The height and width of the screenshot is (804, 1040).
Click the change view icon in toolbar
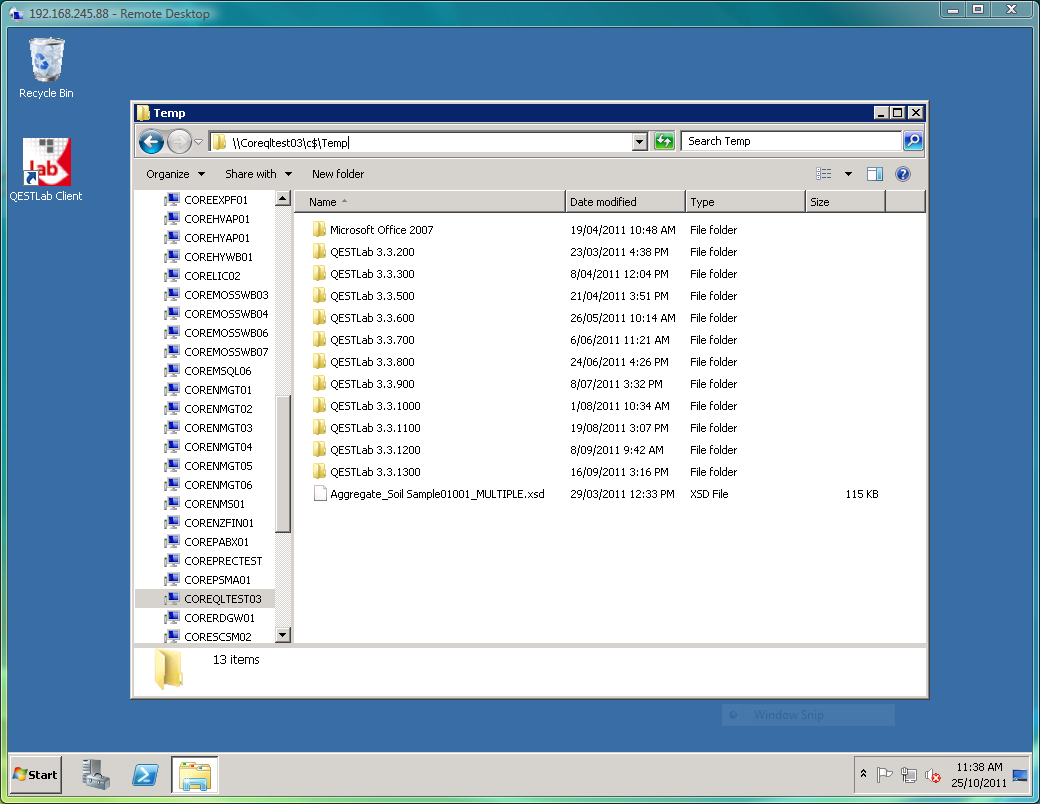(x=824, y=174)
